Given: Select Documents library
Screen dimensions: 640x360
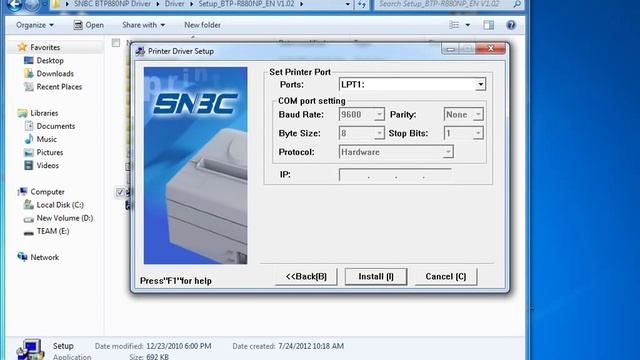Looking at the screenshot, I should click(56, 126).
